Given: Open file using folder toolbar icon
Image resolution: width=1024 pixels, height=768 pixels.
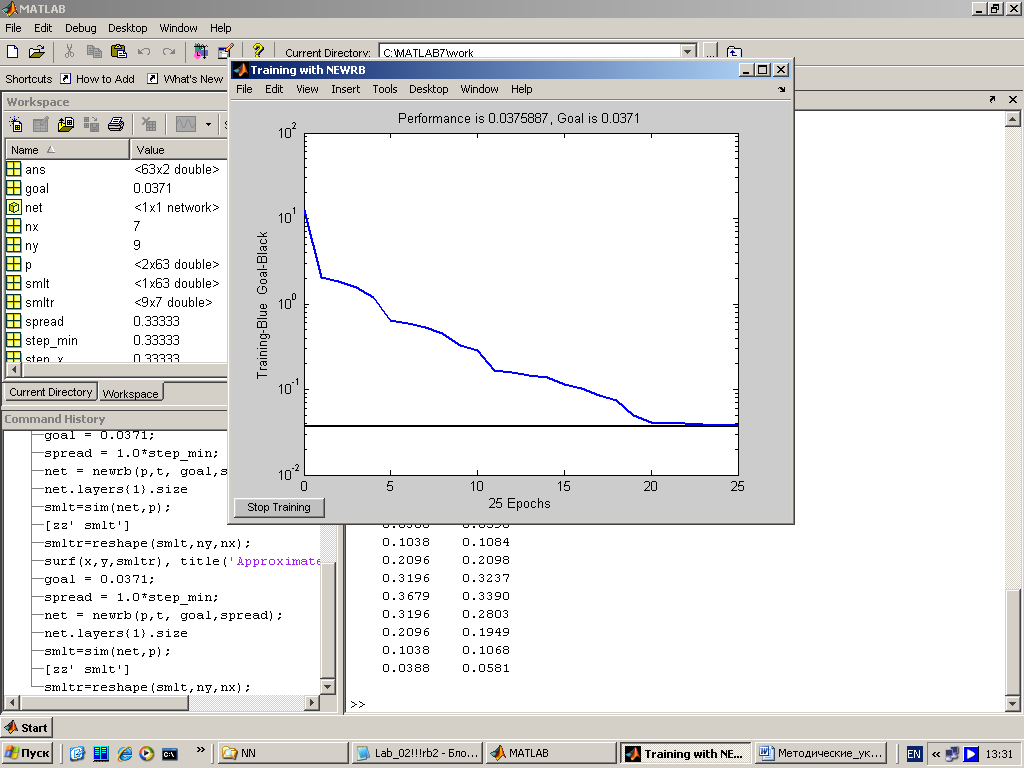Looking at the screenshot, I should tap(37, 52).
